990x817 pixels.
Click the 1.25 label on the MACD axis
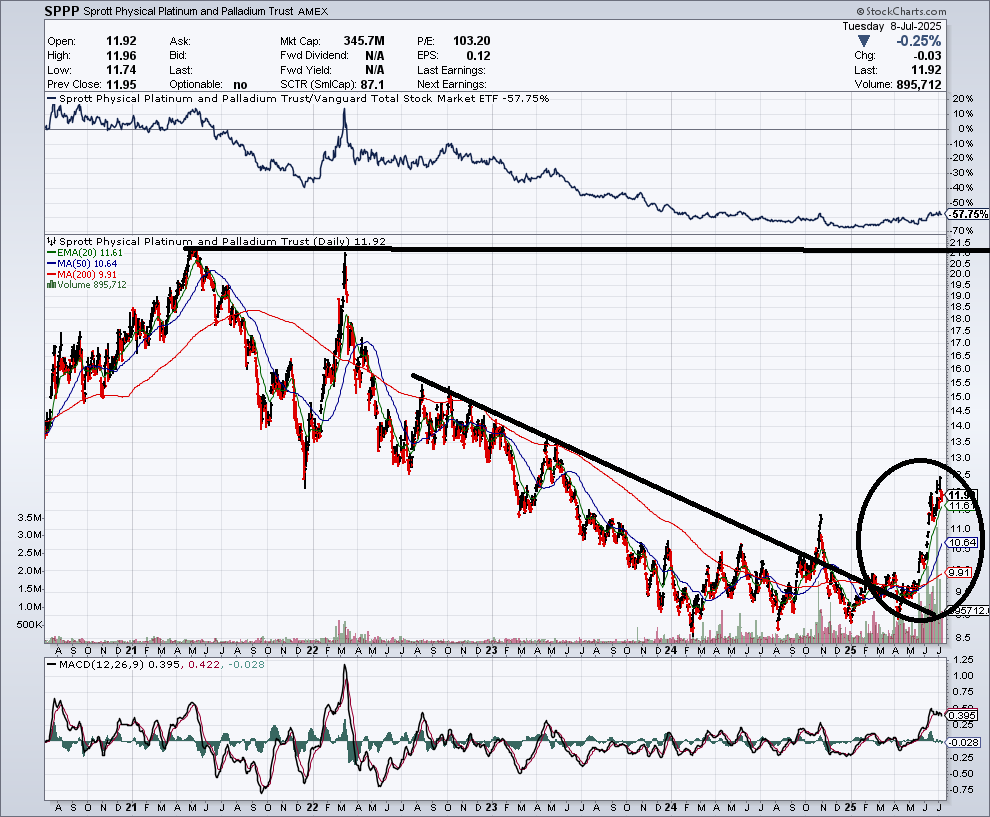[962, 660]
